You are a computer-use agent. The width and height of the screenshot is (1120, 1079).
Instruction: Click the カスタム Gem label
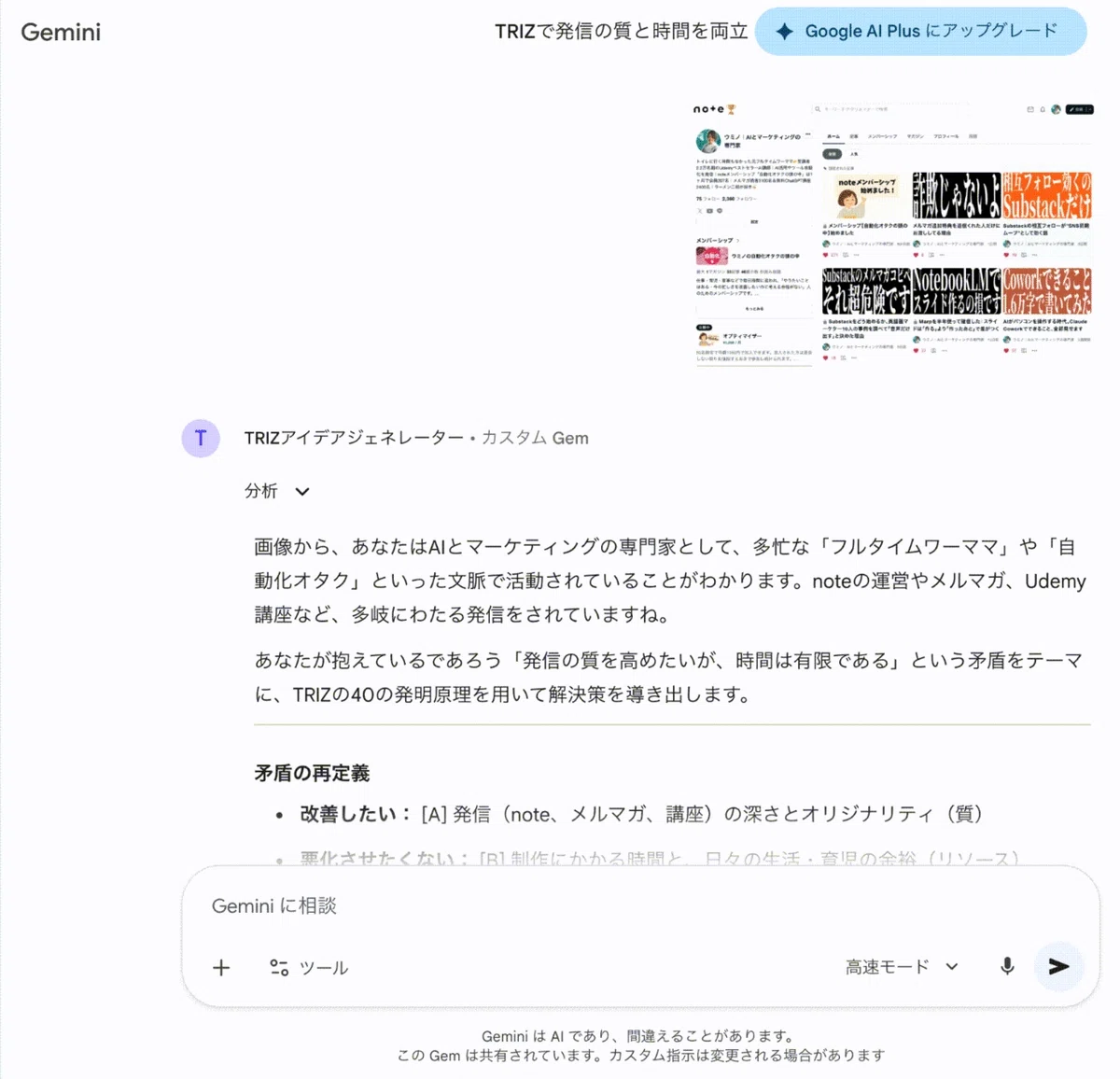(x=535, y=438)
